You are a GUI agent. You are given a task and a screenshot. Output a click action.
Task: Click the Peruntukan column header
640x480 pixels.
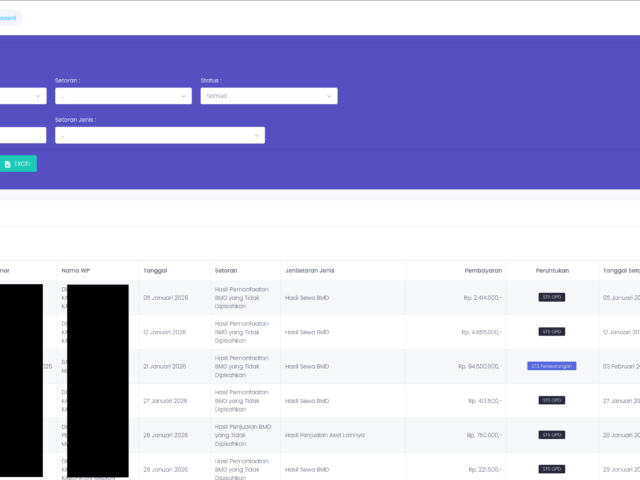click(552, 271)
